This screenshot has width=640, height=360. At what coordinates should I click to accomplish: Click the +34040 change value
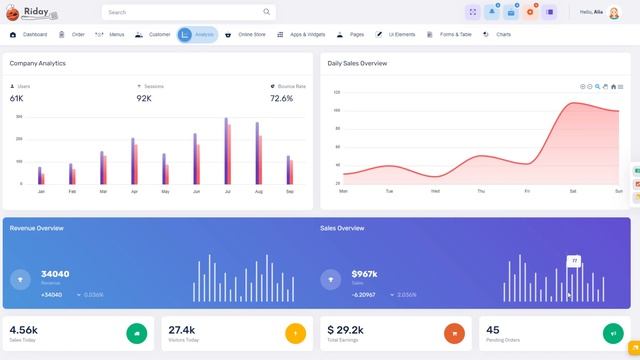point(51,295)
